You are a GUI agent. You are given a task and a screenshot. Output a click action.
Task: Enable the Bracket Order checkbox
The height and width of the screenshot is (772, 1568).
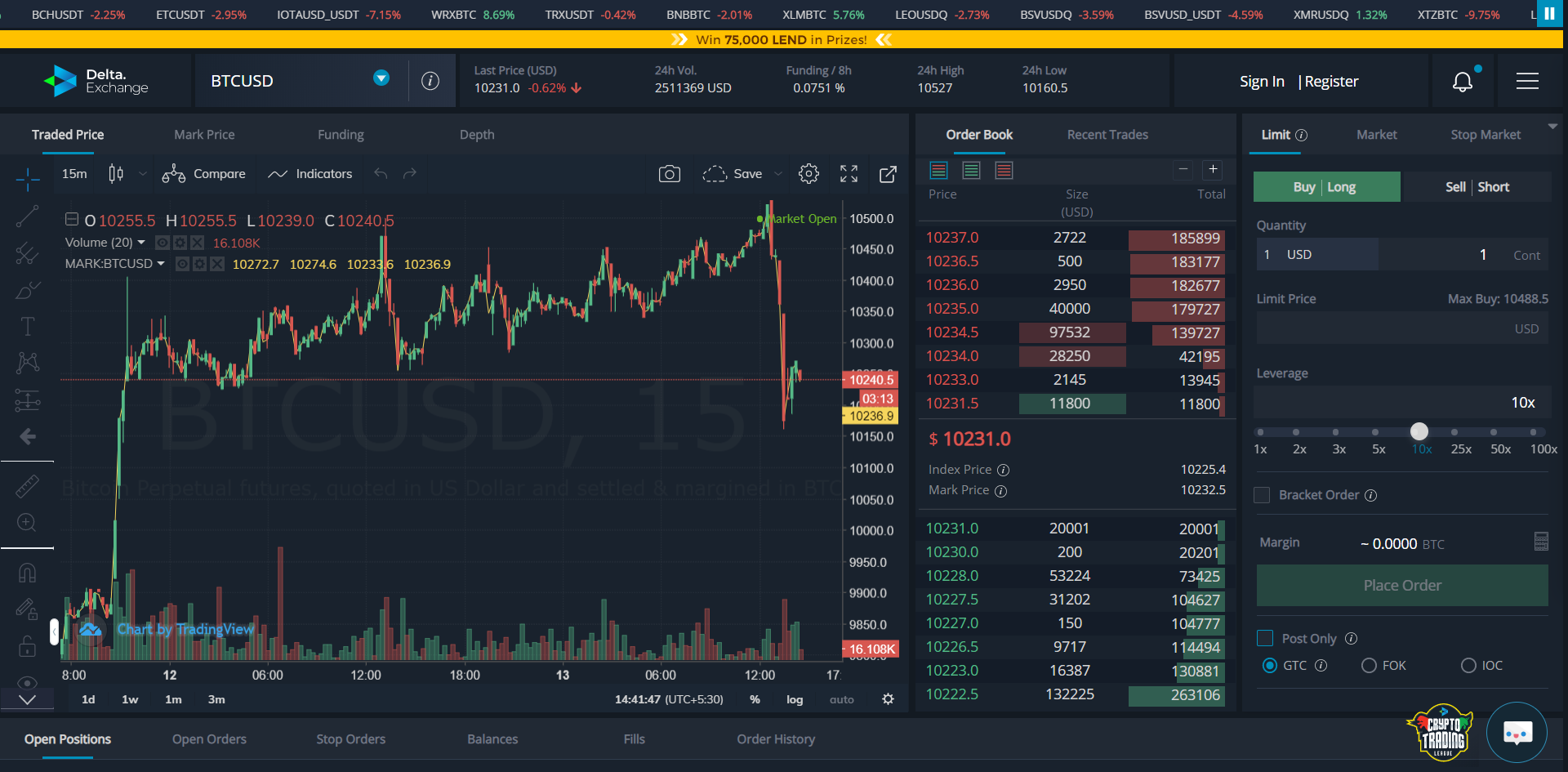point(1262,495)
